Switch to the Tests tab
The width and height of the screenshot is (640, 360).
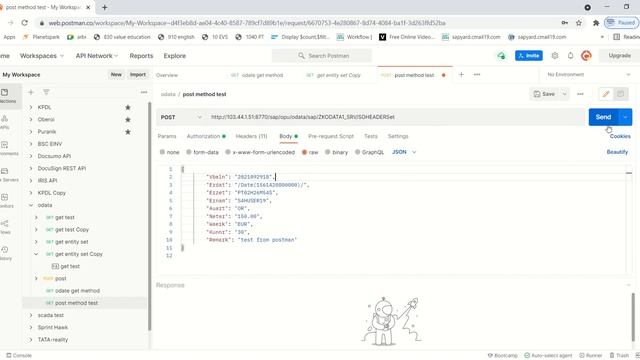[371, 136]
